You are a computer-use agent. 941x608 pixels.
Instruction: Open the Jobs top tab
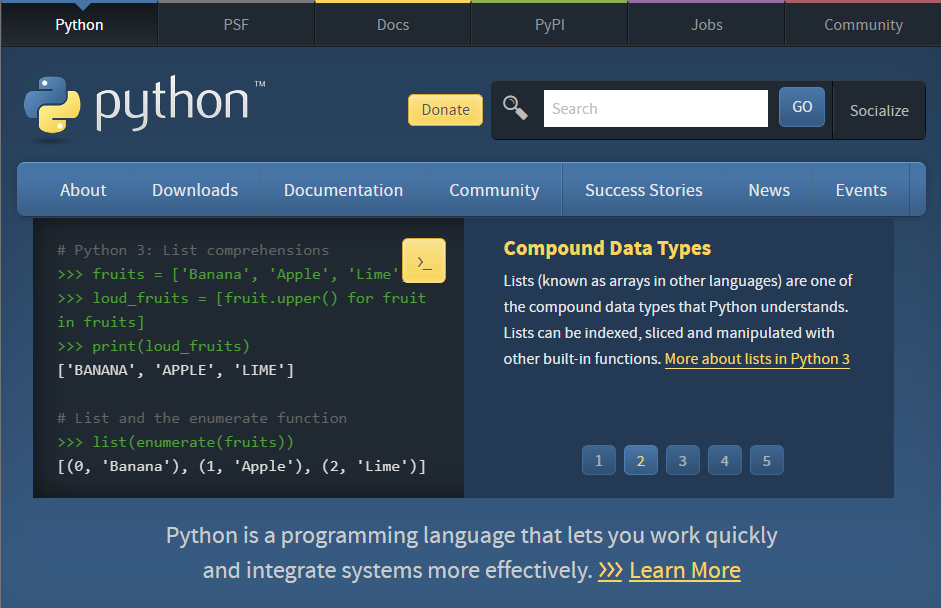pos(706,25)
